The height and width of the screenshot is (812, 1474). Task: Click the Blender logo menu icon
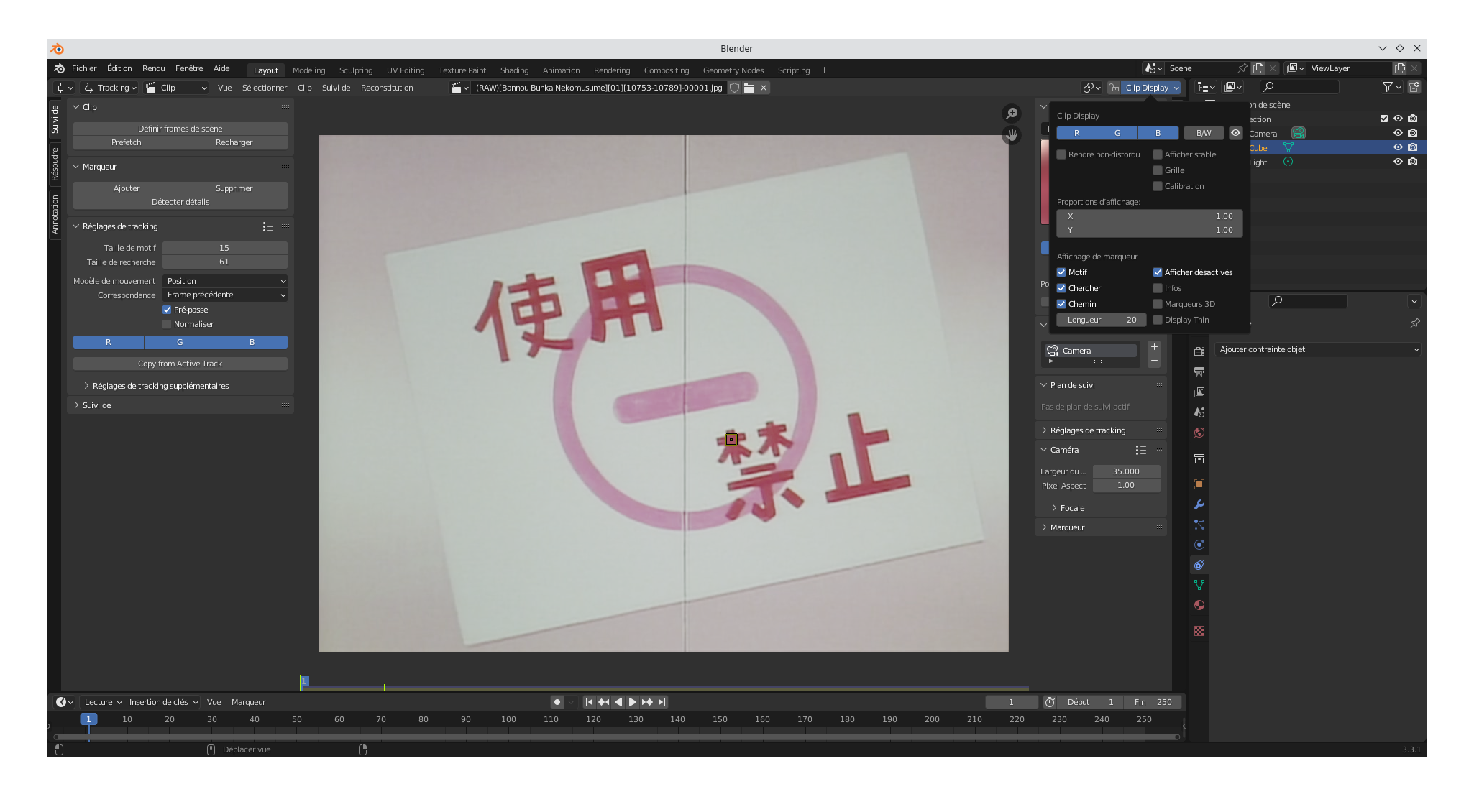[x=59, y=68]
